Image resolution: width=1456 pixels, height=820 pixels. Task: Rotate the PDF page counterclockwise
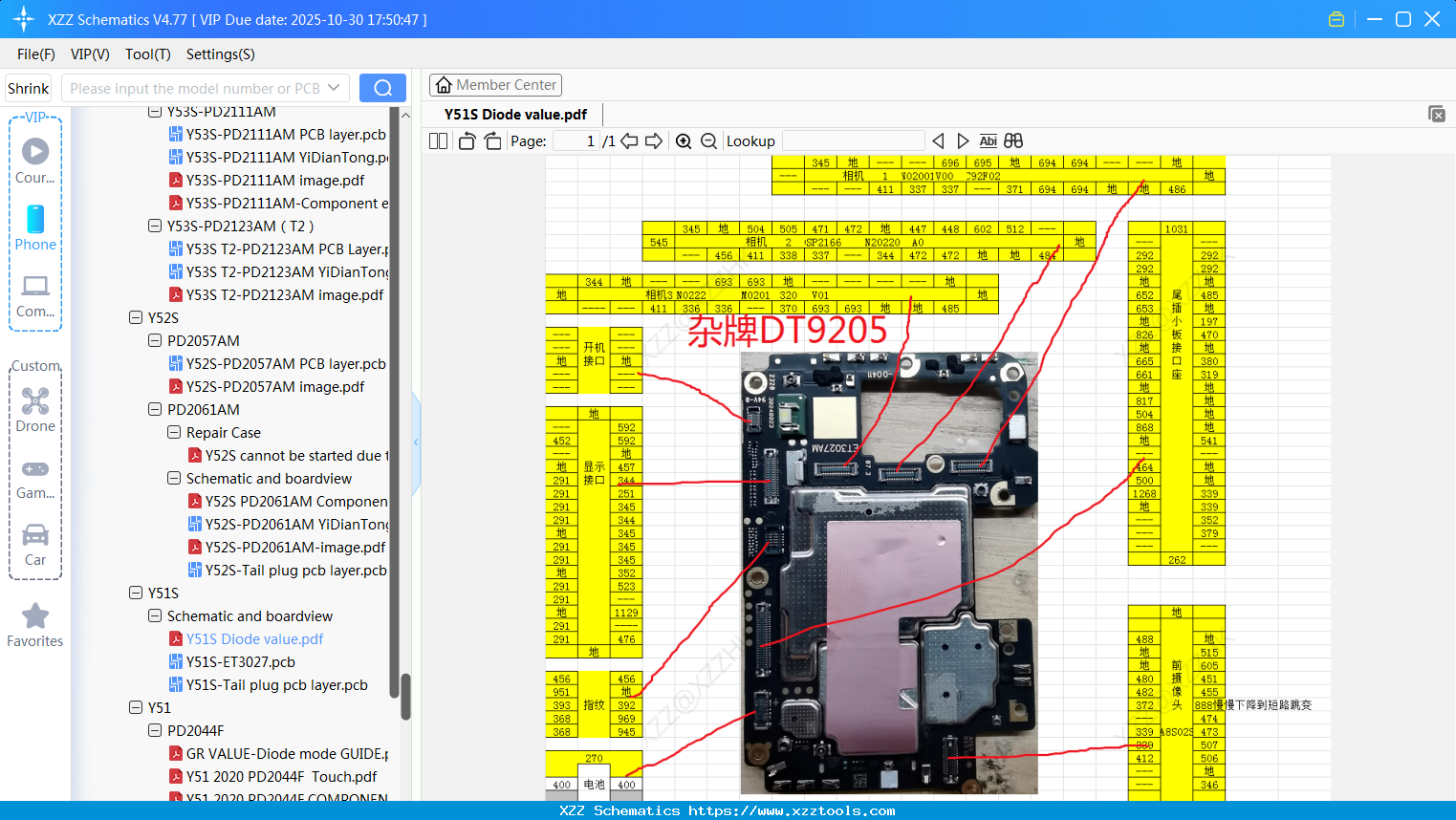(466, 140)
